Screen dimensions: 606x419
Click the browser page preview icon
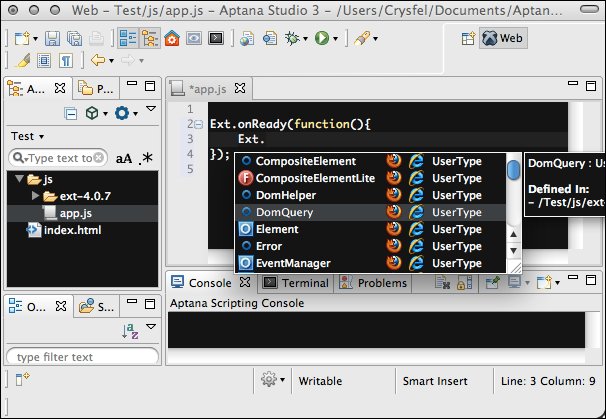tap(270, 38)
